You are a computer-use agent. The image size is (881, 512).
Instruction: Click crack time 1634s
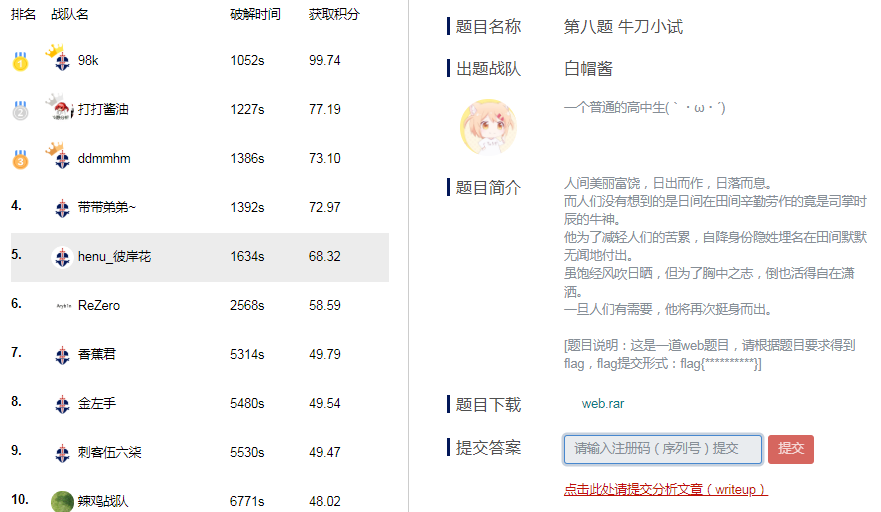tap(247, 257)
